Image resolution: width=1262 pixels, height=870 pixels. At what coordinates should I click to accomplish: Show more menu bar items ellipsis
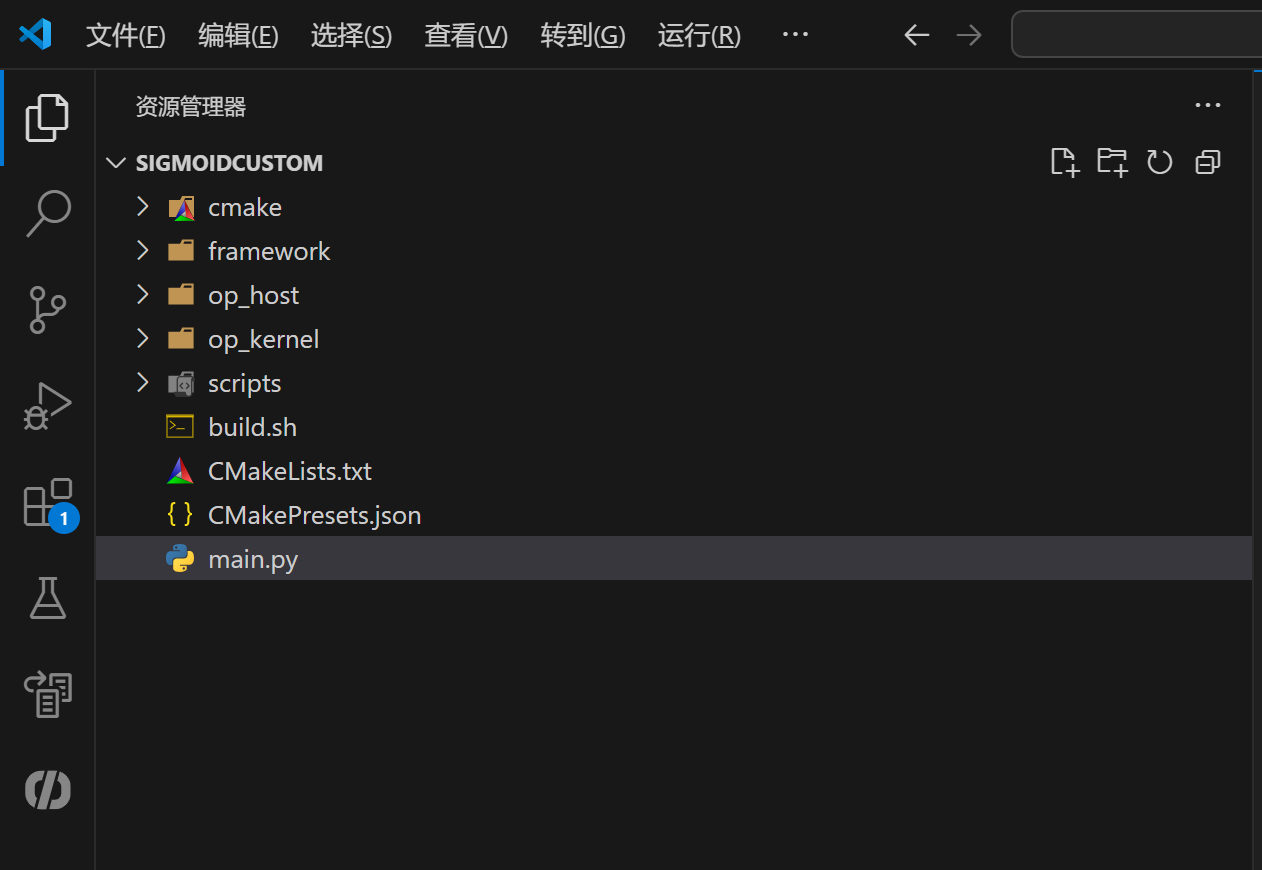pos(795,35)
